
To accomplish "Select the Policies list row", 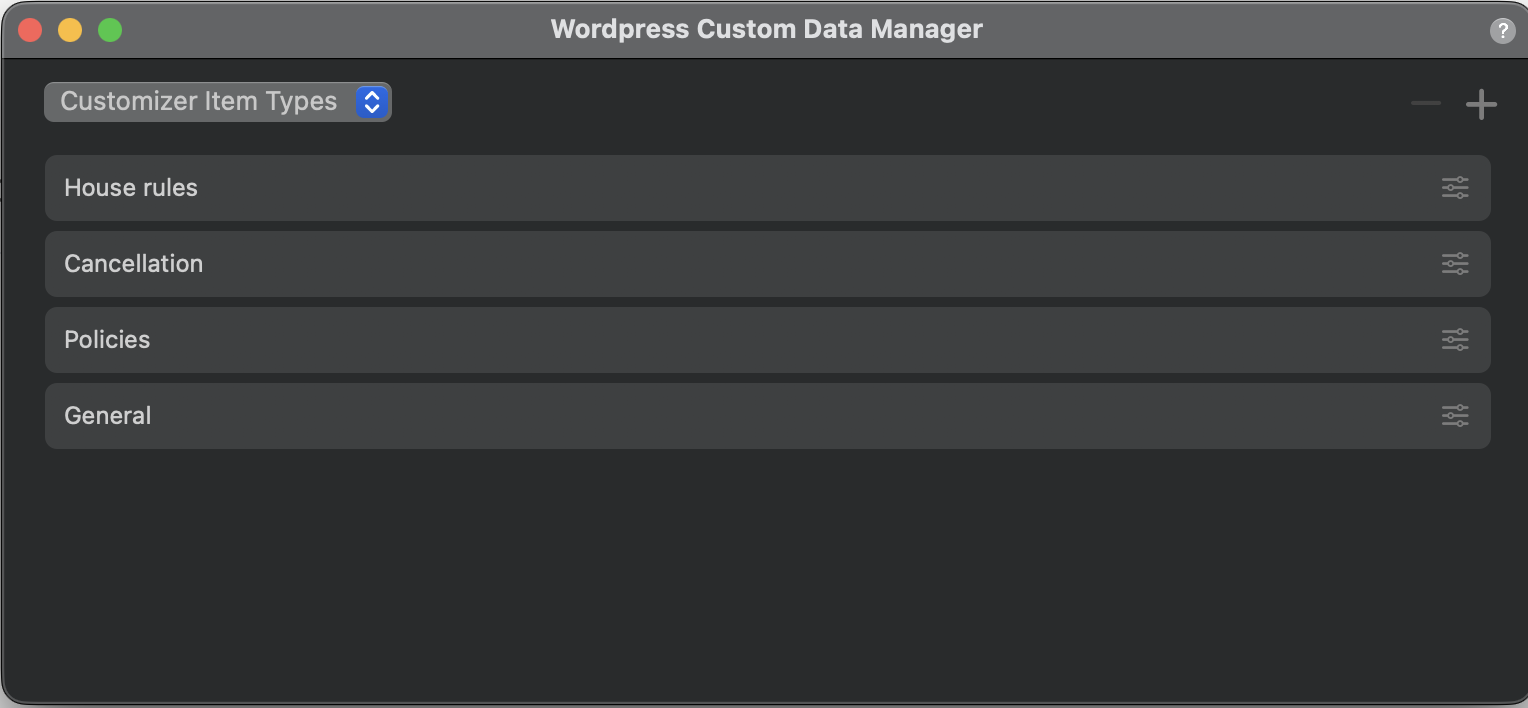I will [x=700, y=340].
